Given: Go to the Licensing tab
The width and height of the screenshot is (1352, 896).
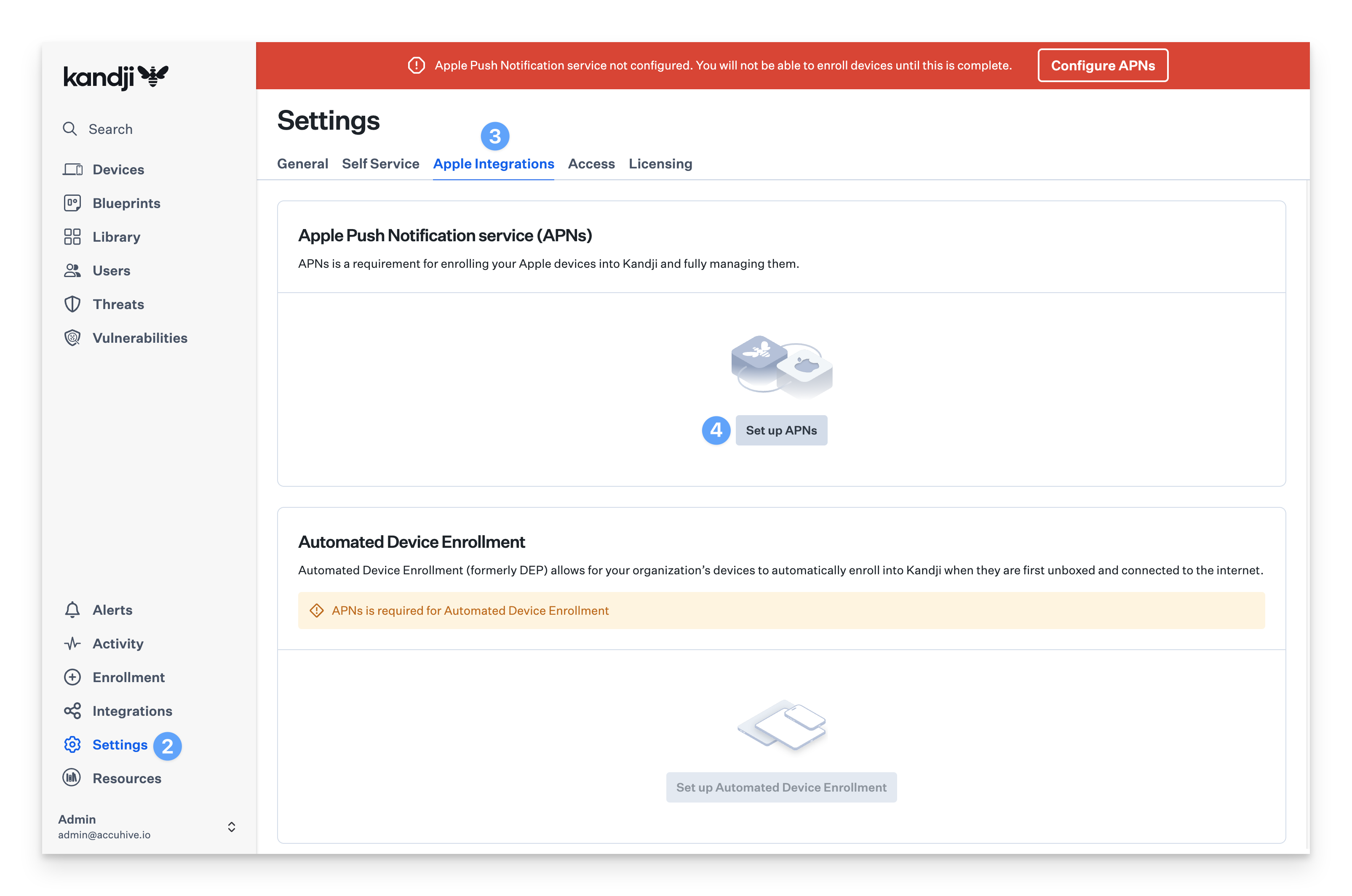Looking at the screenshot, I should pyautogui.click(x=660, y=164).
